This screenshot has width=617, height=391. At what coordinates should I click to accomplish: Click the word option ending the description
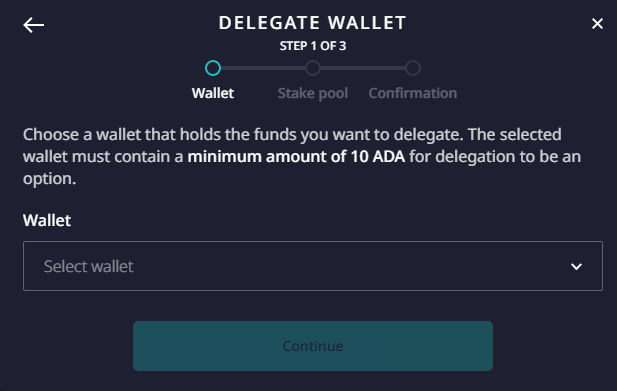[49, 179]
